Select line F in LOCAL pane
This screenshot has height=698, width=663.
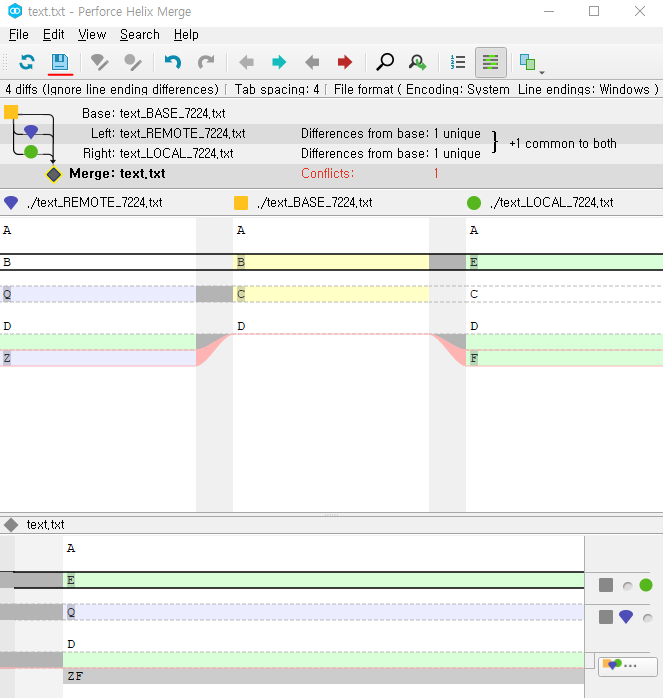pyautogui.click(x=564, y=358)
